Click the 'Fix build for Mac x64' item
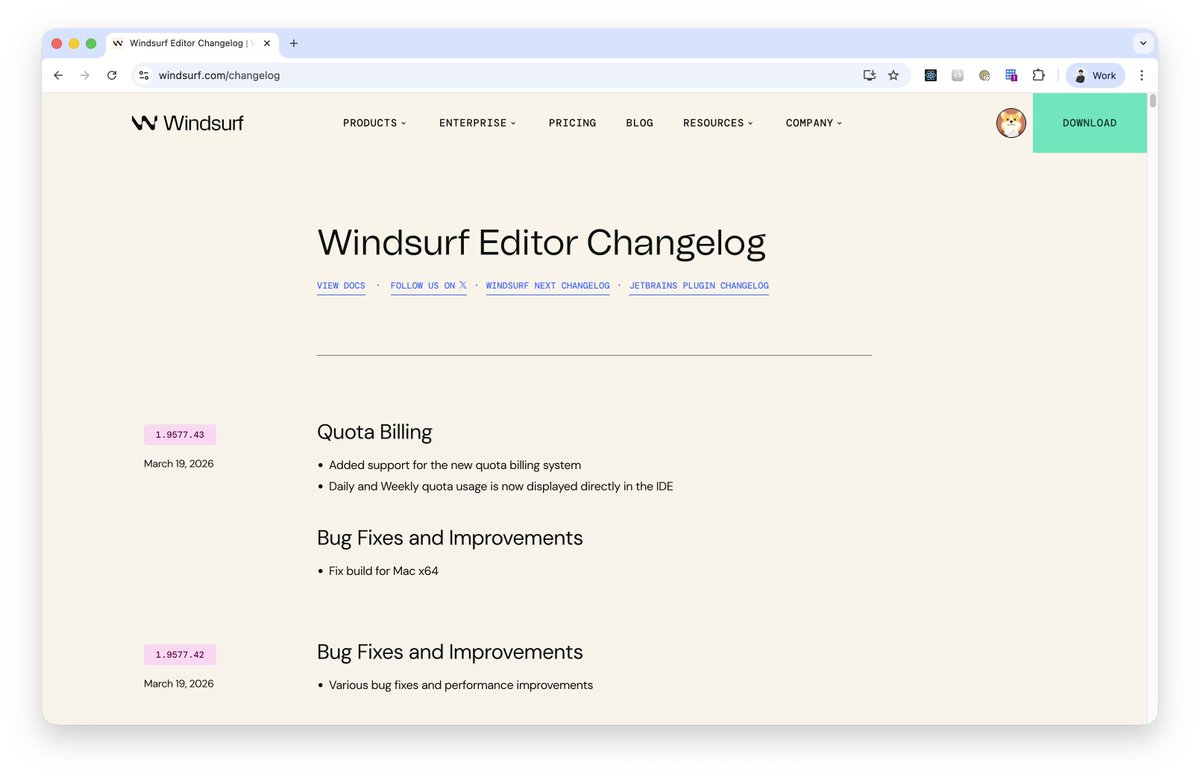Image resolution: width=1200 pixels, height=780 pixels. coord(384,571)
